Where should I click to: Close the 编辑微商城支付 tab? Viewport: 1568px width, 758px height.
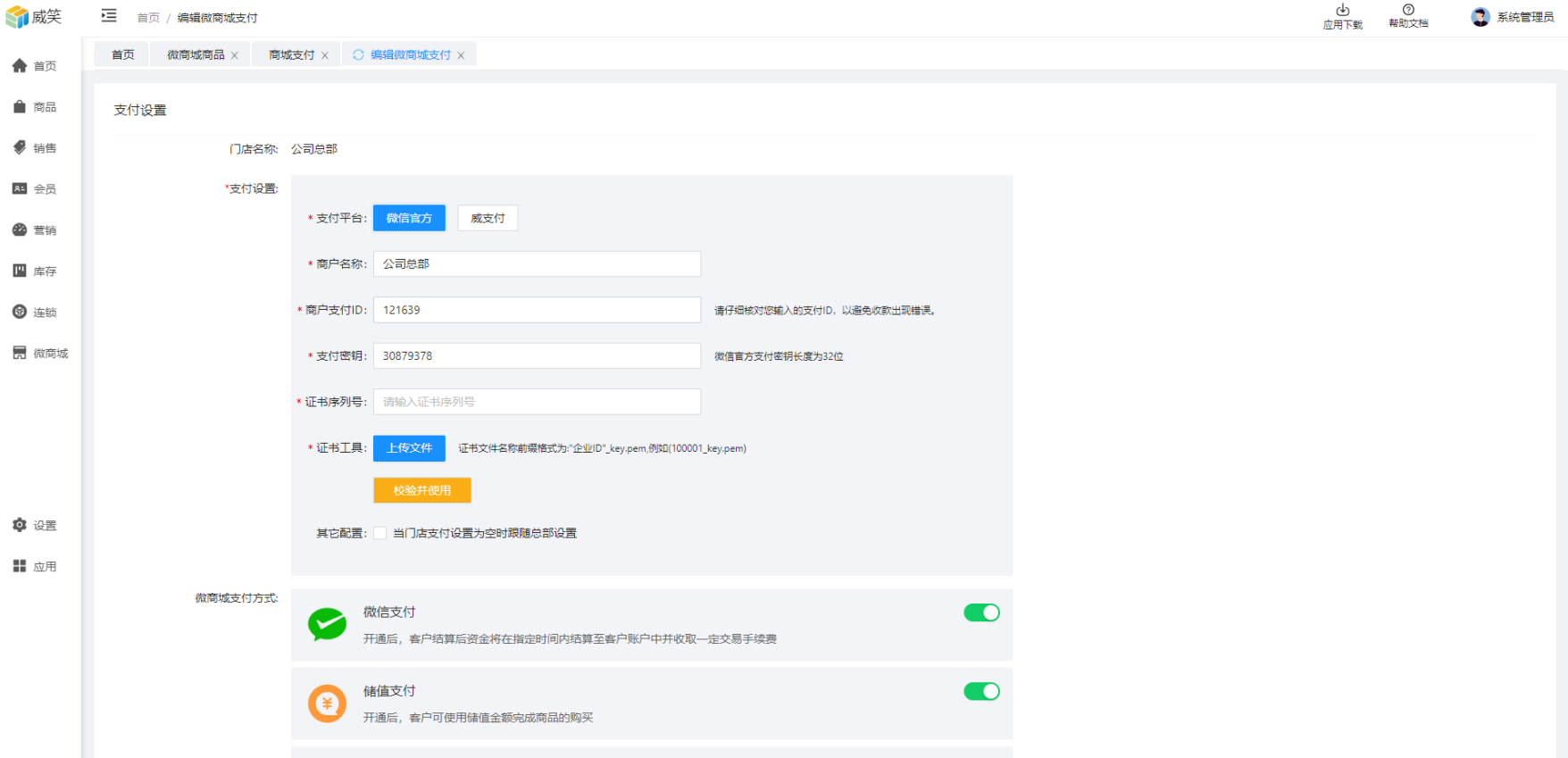pyautogui.click(x=461, y=56)
